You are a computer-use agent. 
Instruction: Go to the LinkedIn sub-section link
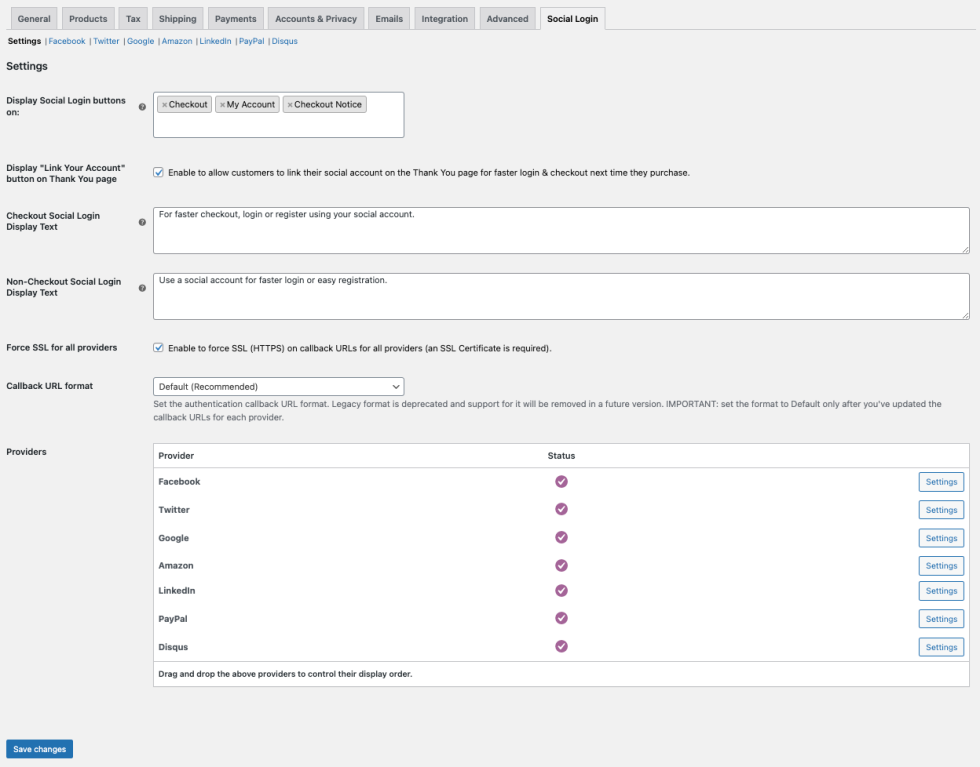click(x=215, y=42)
